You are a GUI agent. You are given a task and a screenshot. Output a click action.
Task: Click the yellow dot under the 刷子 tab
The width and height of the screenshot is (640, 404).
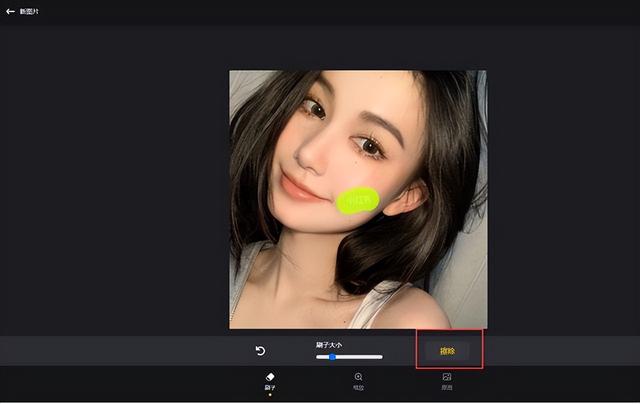coord(269,395)
